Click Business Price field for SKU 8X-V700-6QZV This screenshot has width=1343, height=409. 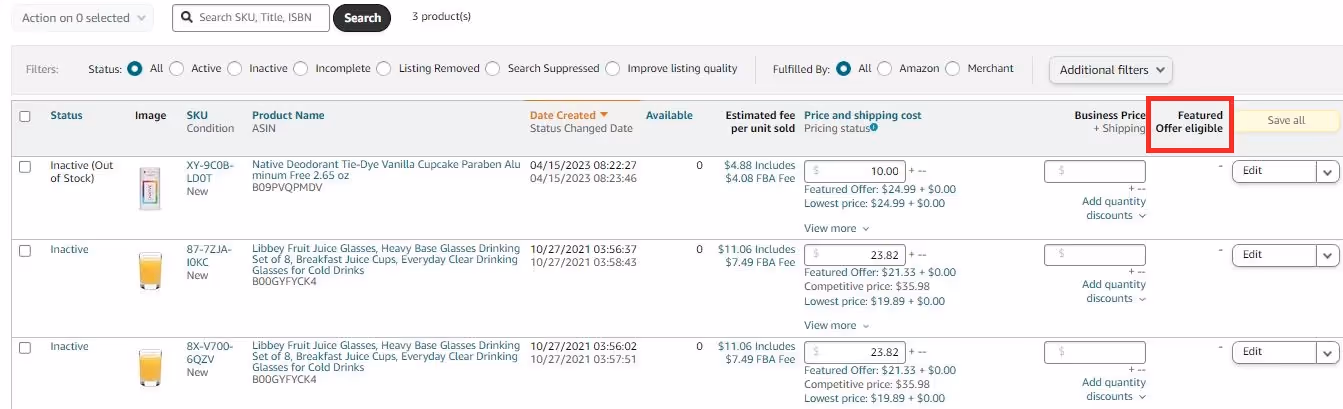pos(1095,352)
